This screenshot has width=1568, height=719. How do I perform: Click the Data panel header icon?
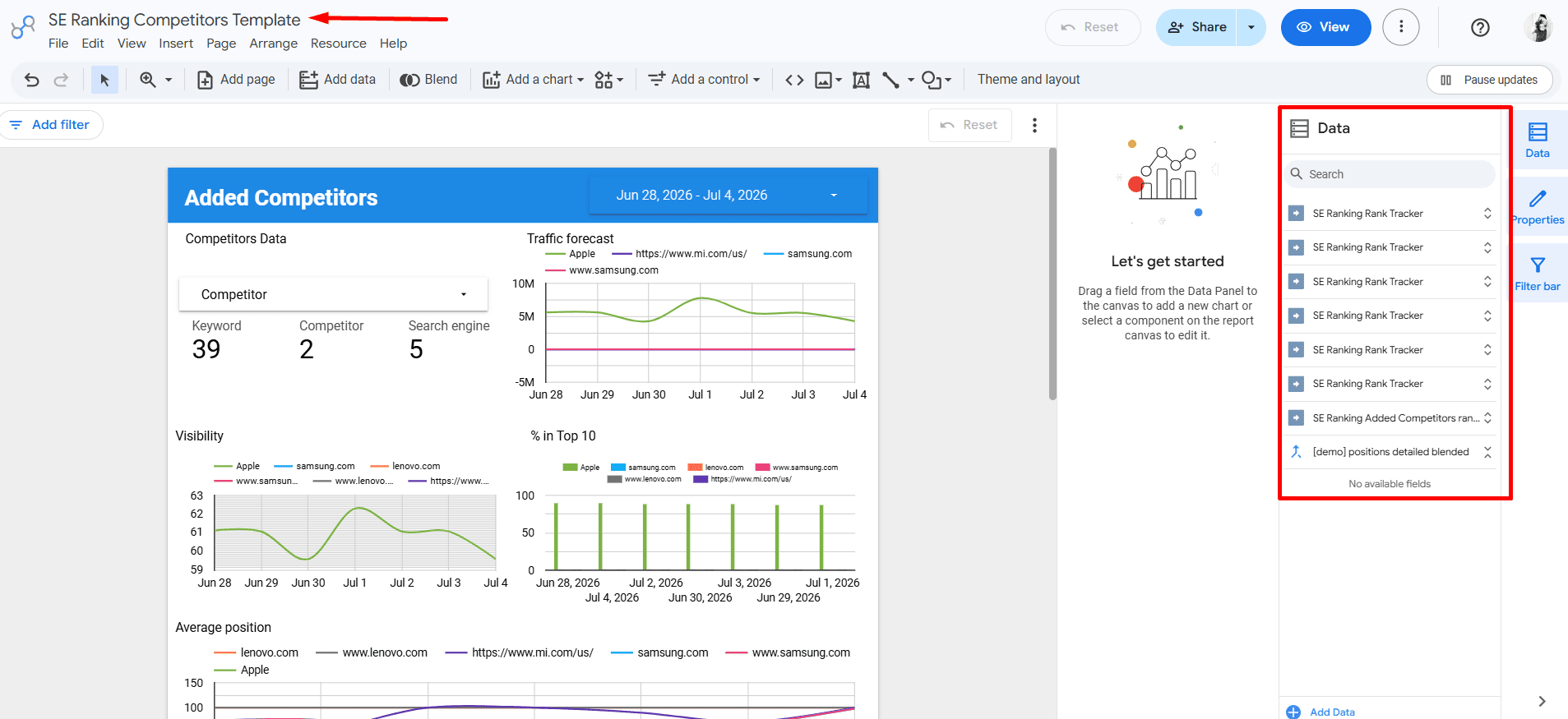(x=1299, y=128)
